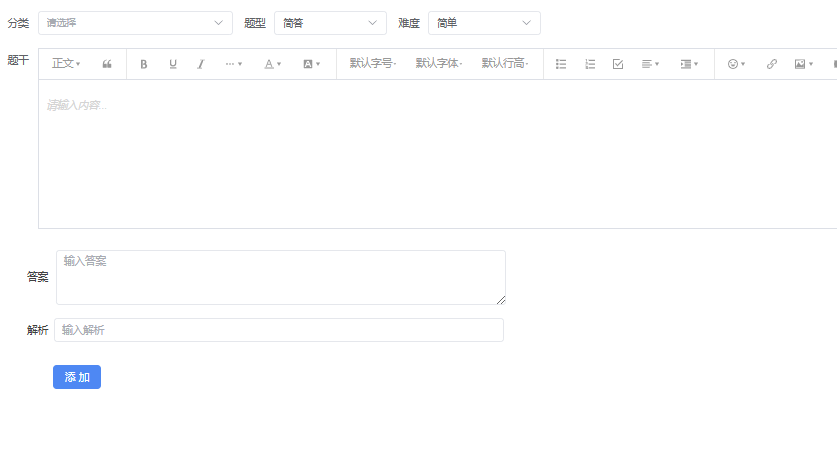
Task: Open the 分类 category dropdown
Action: [x=135, y=23]
